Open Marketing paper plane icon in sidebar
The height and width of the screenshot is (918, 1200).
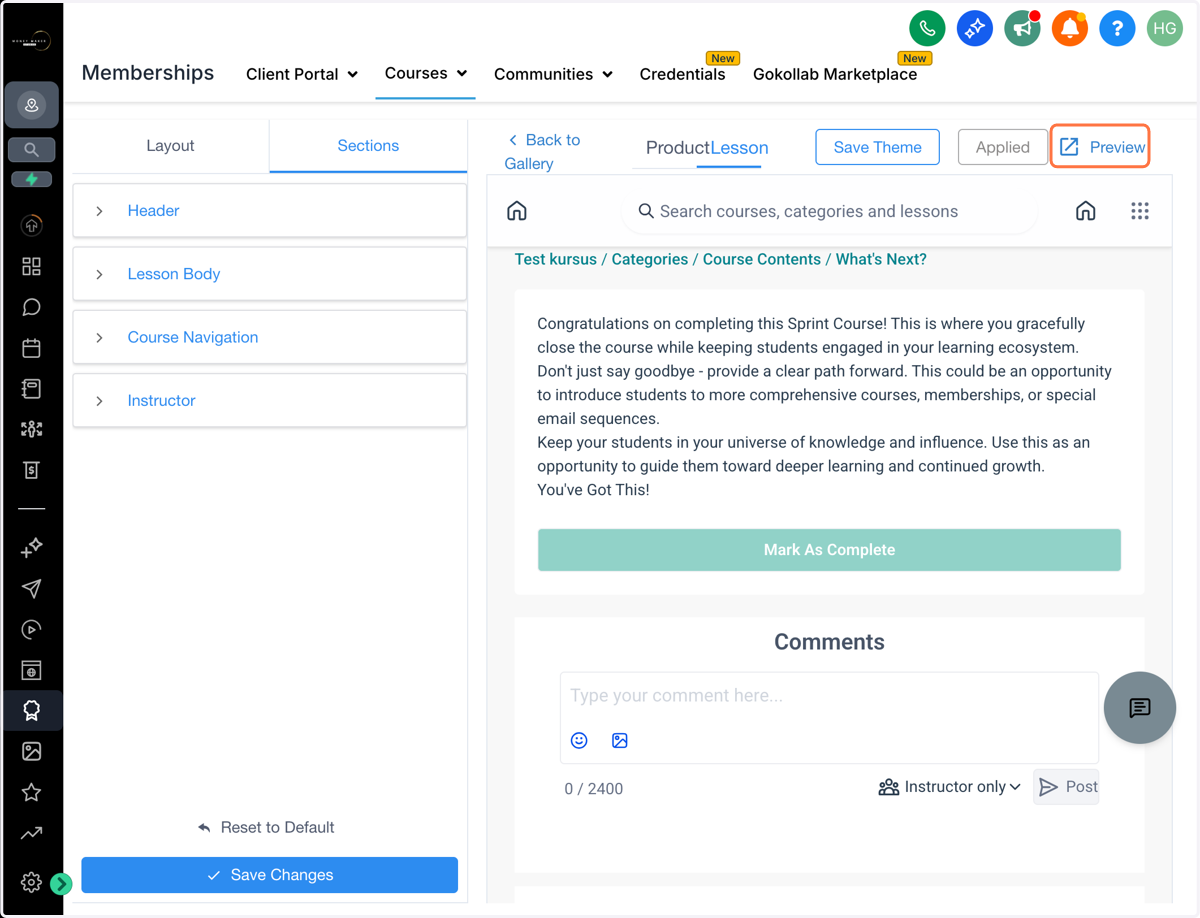tap(31, 588)
